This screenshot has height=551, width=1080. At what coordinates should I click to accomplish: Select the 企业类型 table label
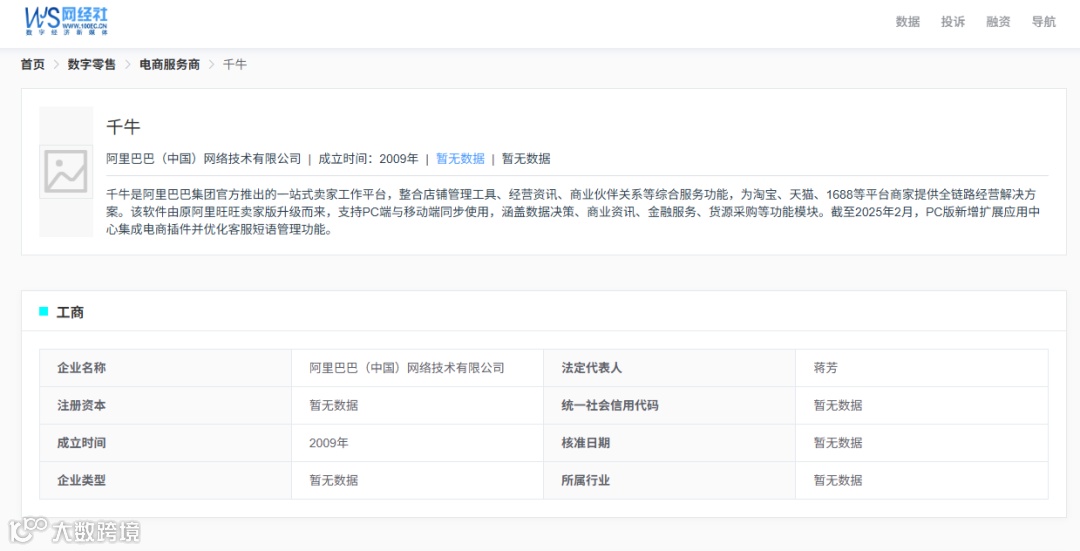81,480
